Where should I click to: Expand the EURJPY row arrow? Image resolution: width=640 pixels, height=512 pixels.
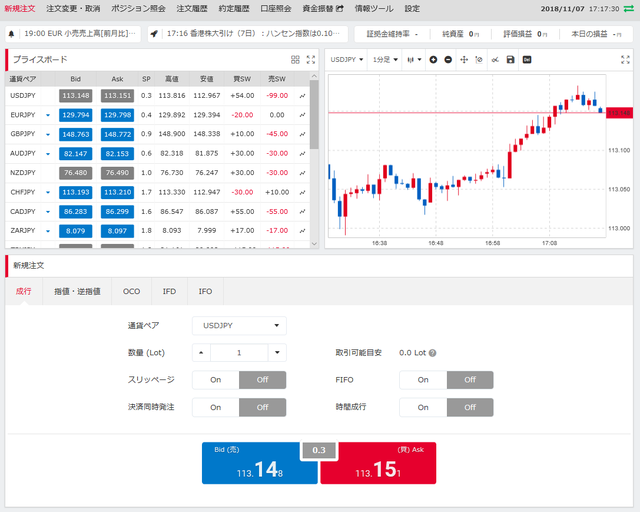(48, 115)
